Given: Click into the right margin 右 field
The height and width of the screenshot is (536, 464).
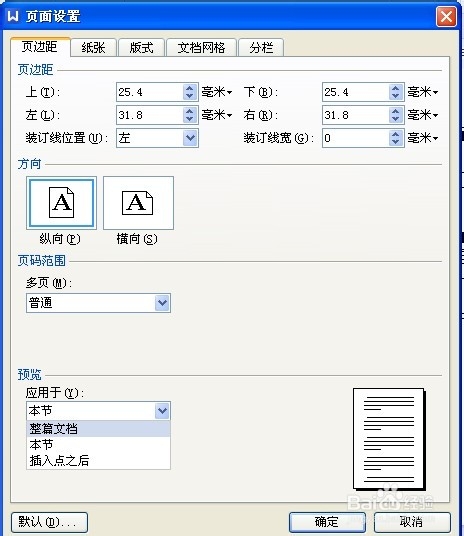Looking at the screenshot, I should click(356, 115).
